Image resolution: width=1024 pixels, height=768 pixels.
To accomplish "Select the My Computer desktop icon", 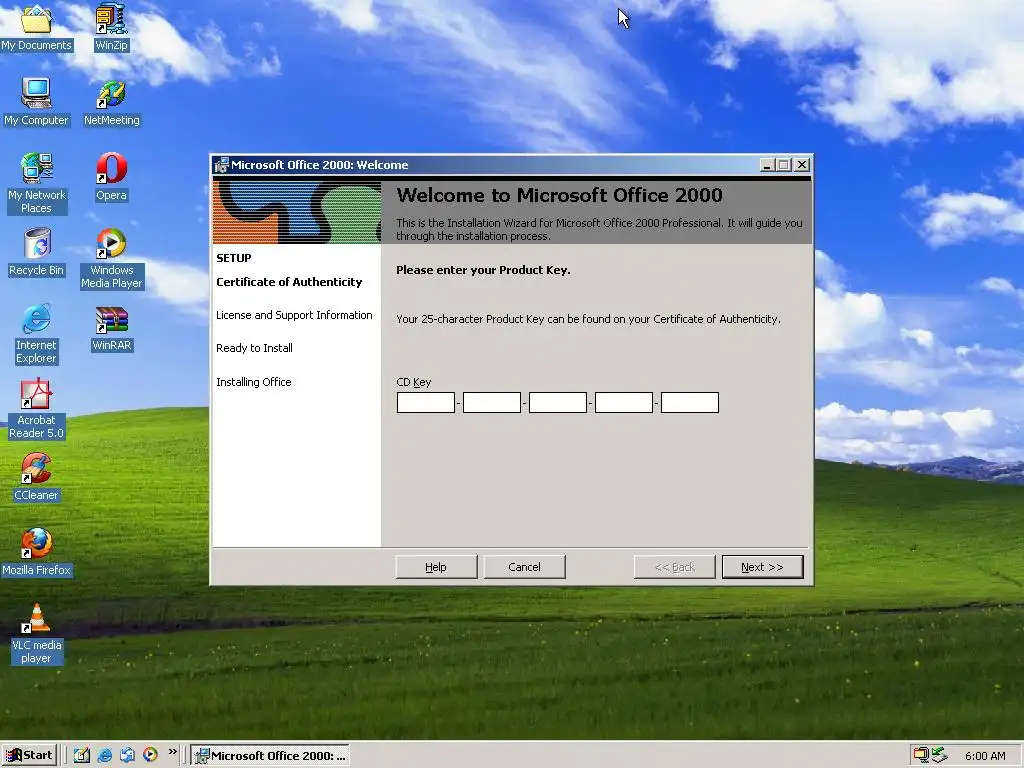I will tap(36, 102).
